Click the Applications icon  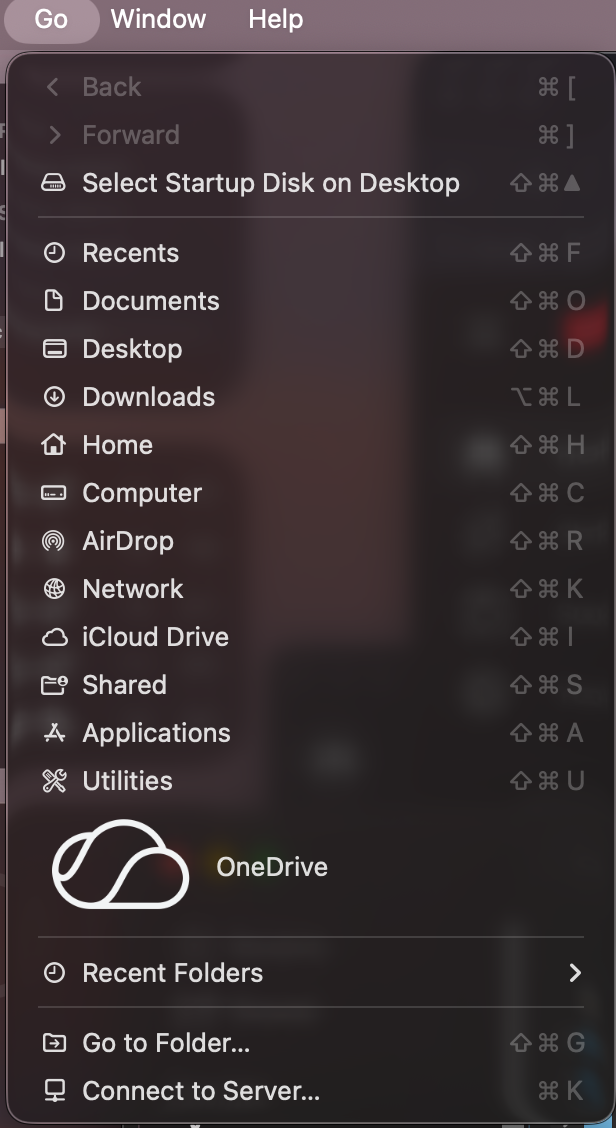[x=54, y=733]
